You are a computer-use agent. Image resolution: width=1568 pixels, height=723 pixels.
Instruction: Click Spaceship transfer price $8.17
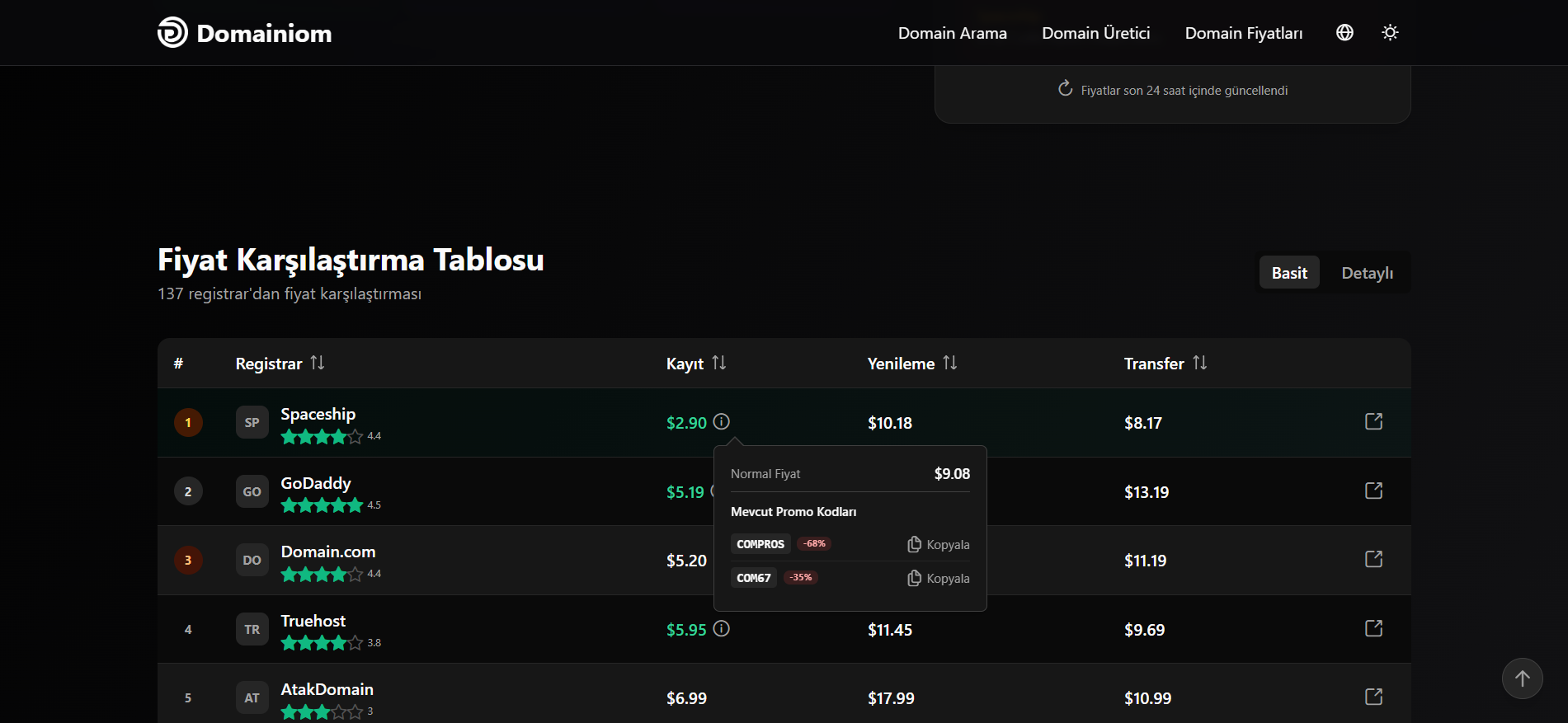(1143, 423)
